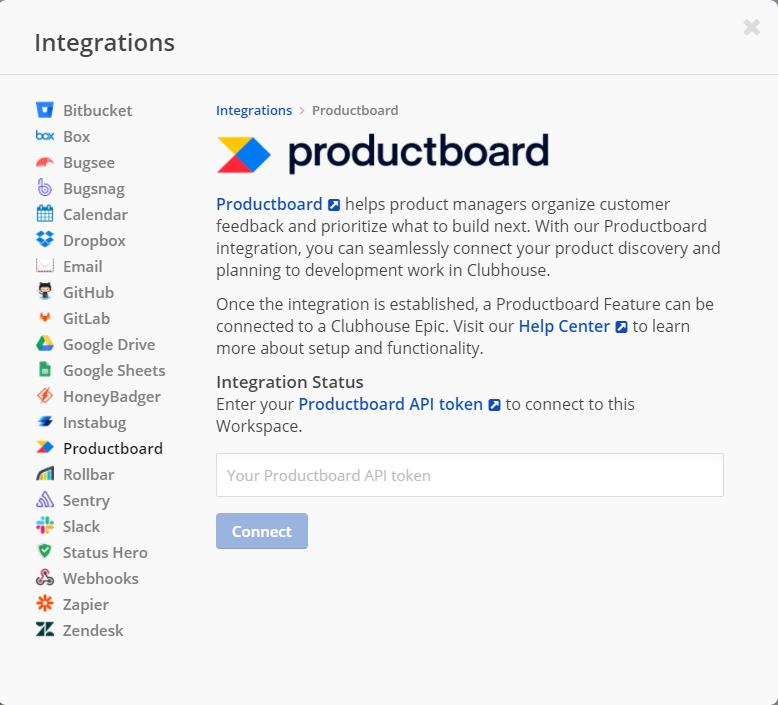This screenshot has height=705, width=778.
Task: Click the GitHub octocat icon
Action: point(45,292)
